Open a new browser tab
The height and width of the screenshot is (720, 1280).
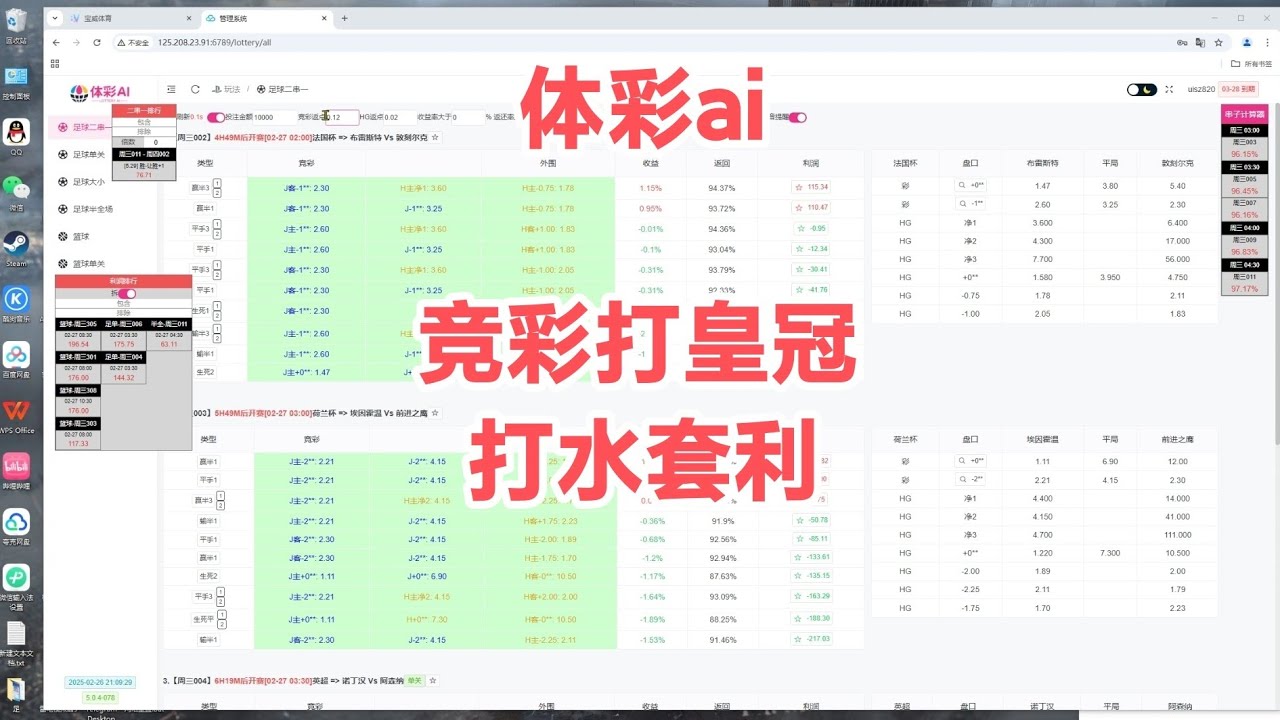345,18
